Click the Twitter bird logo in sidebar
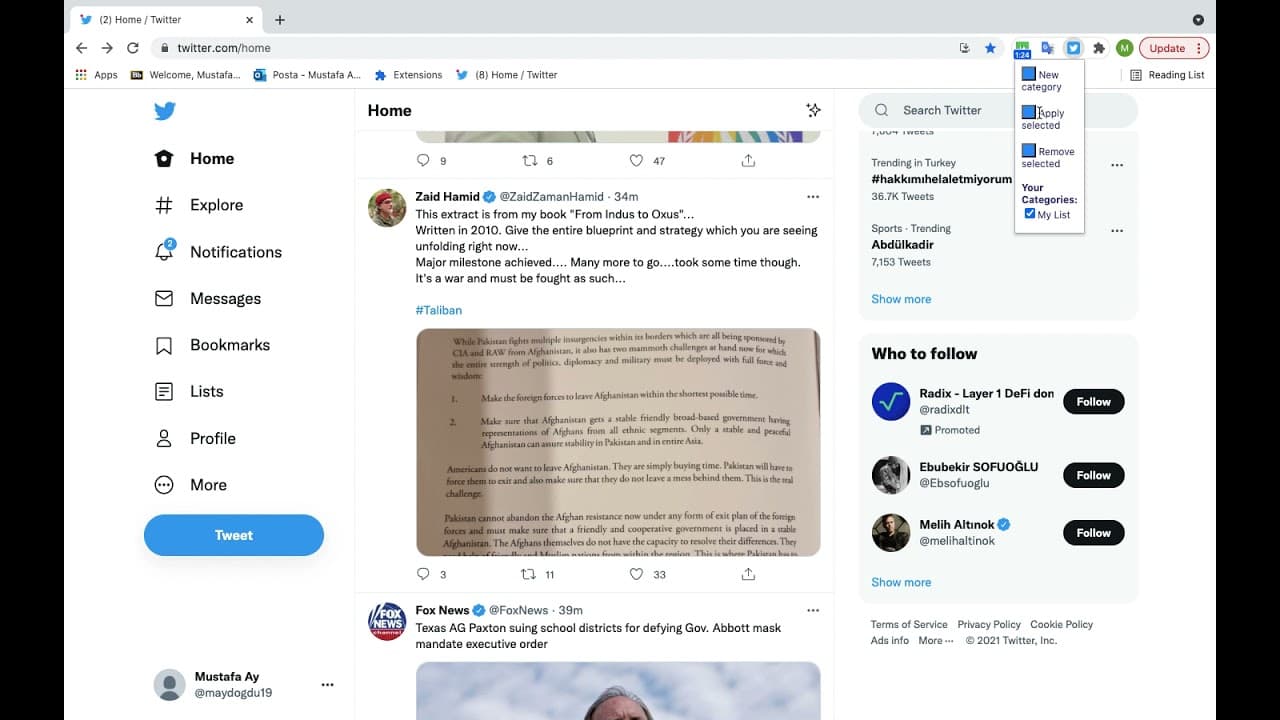Screen dimensions: 1280x720 [165, 111]
